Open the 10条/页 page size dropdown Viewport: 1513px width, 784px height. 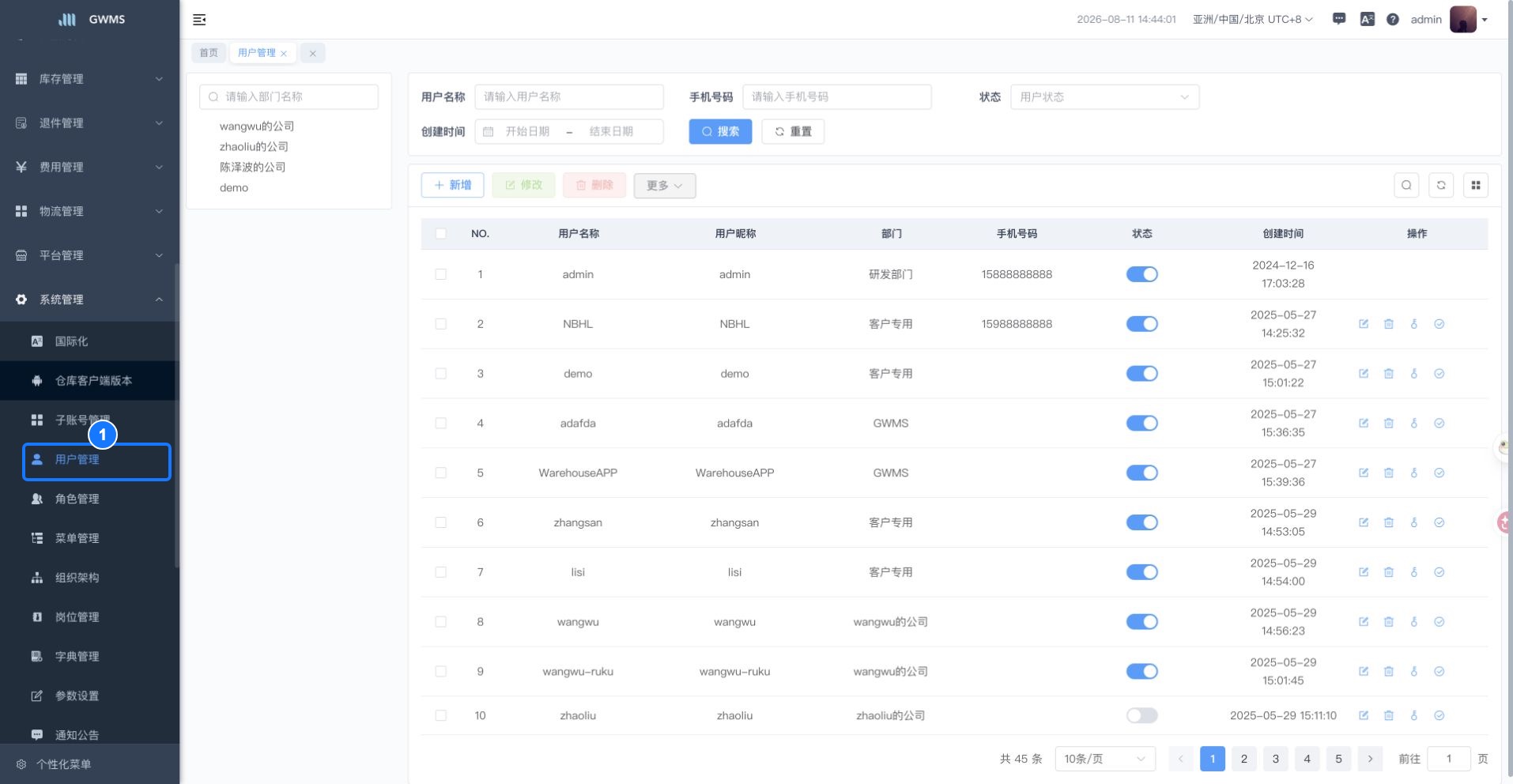click(x=1105, y=759)
